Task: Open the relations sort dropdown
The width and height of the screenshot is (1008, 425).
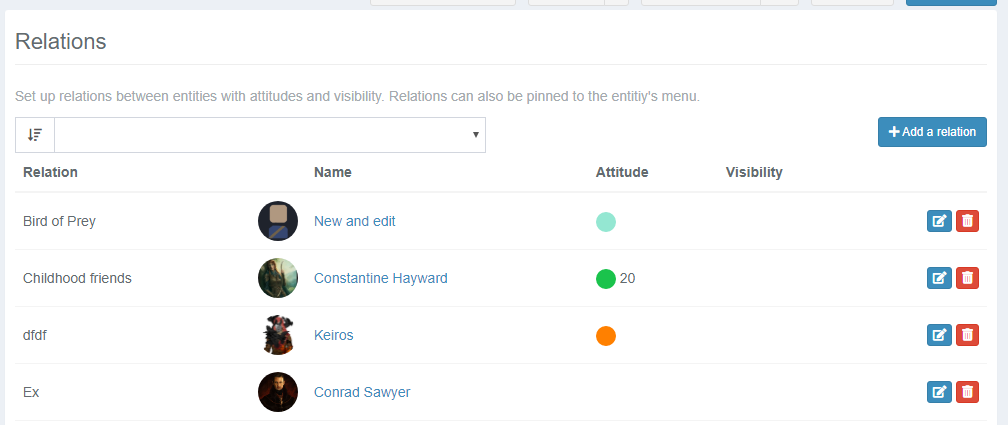Action: (x=269, y=135)
